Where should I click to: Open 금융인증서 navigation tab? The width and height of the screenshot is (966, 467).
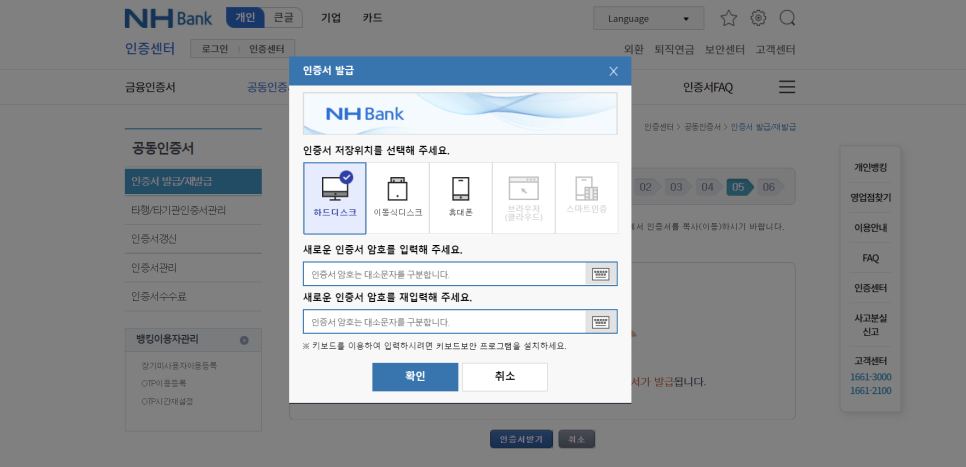(150, 87)
